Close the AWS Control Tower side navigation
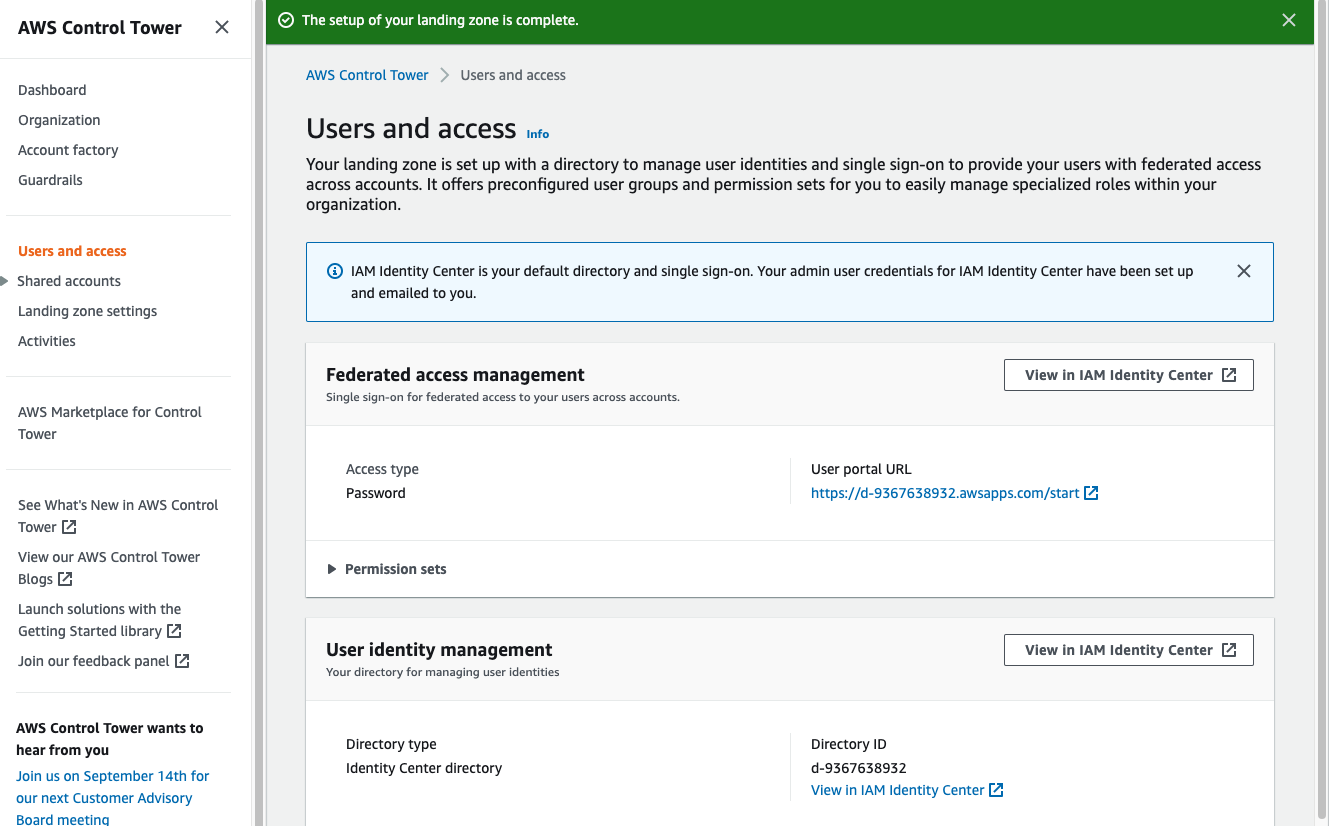Image resolution: width=1330 pixels, height=826 pixels. click(222, 27)
